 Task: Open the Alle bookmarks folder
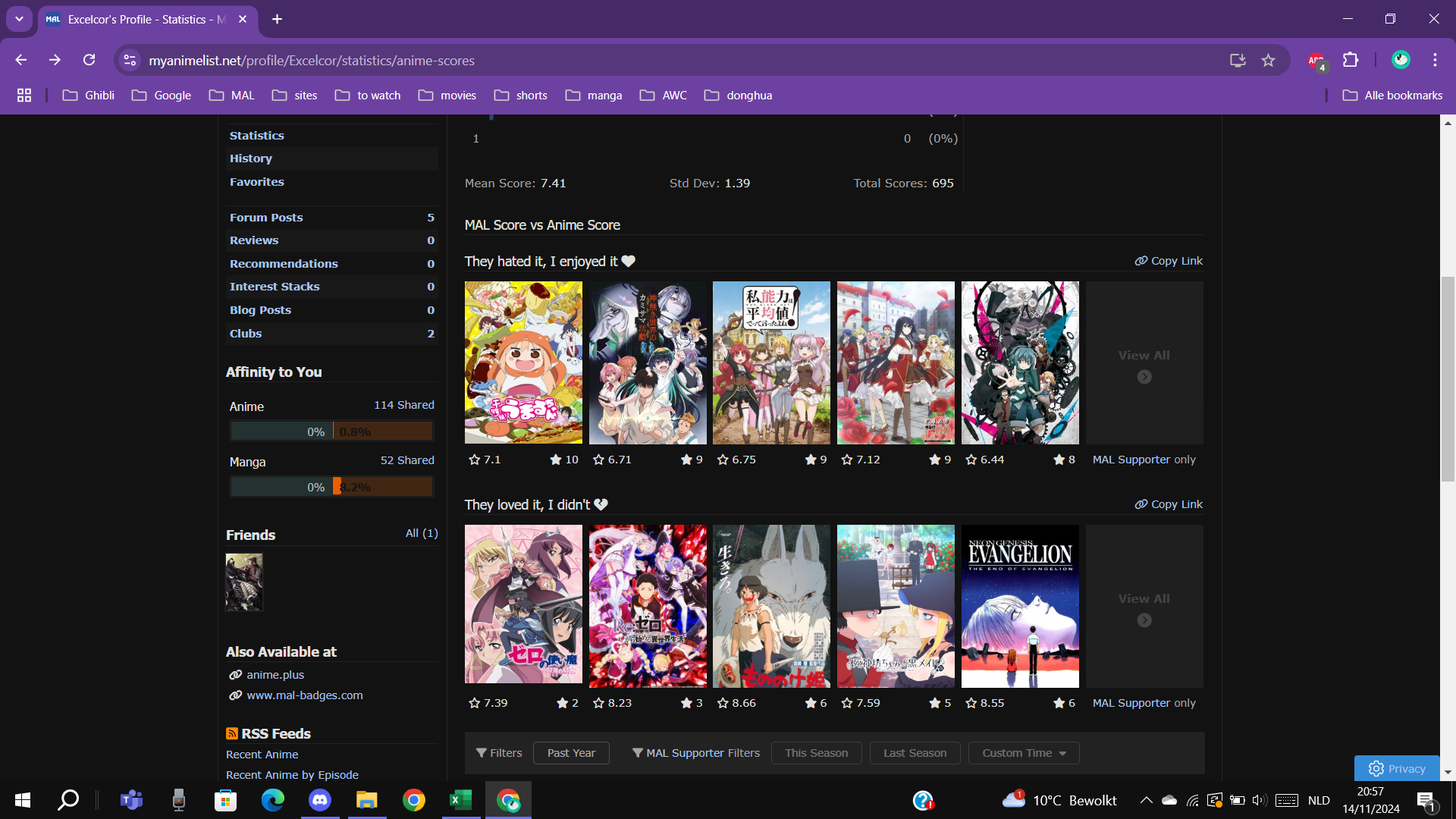pyautogui.click(x=1392, y=95)
